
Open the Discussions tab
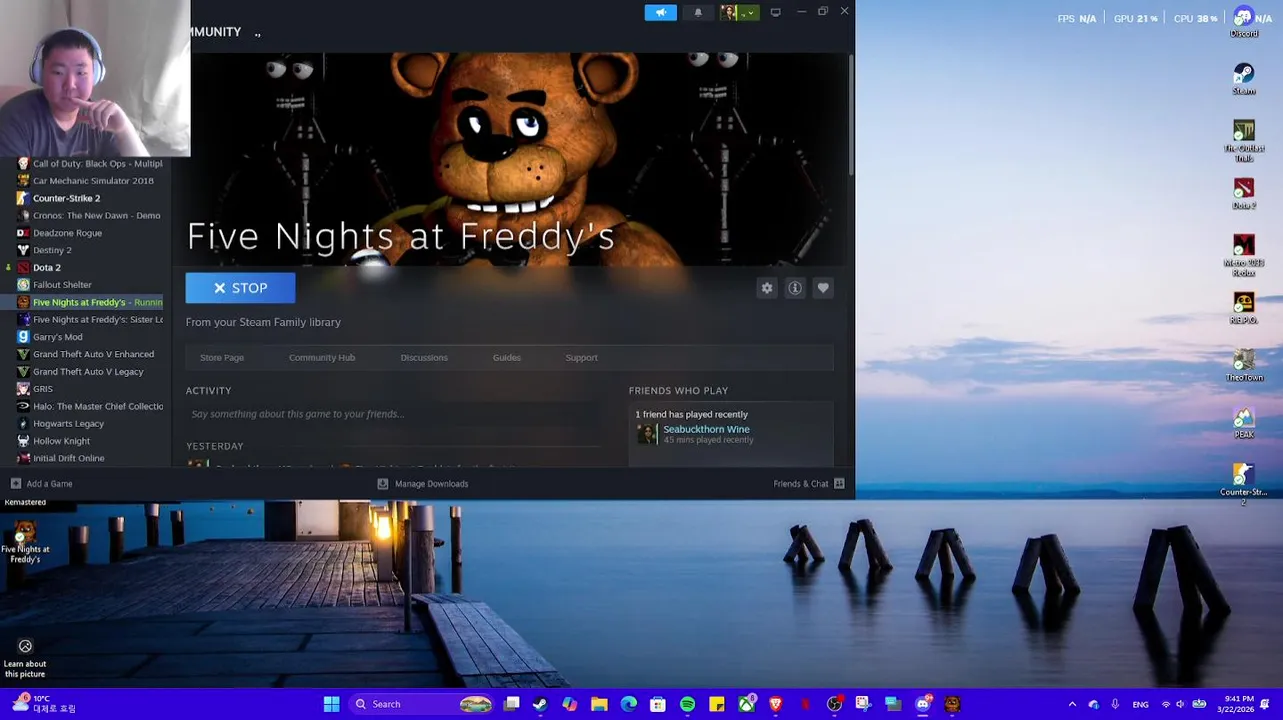[x=424, y=357]
